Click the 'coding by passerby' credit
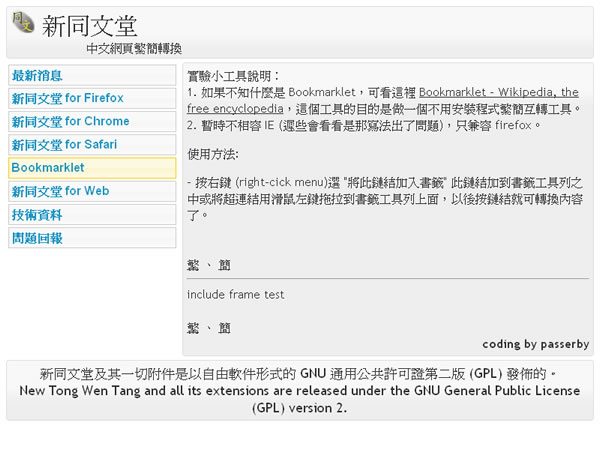 point(535,344)
